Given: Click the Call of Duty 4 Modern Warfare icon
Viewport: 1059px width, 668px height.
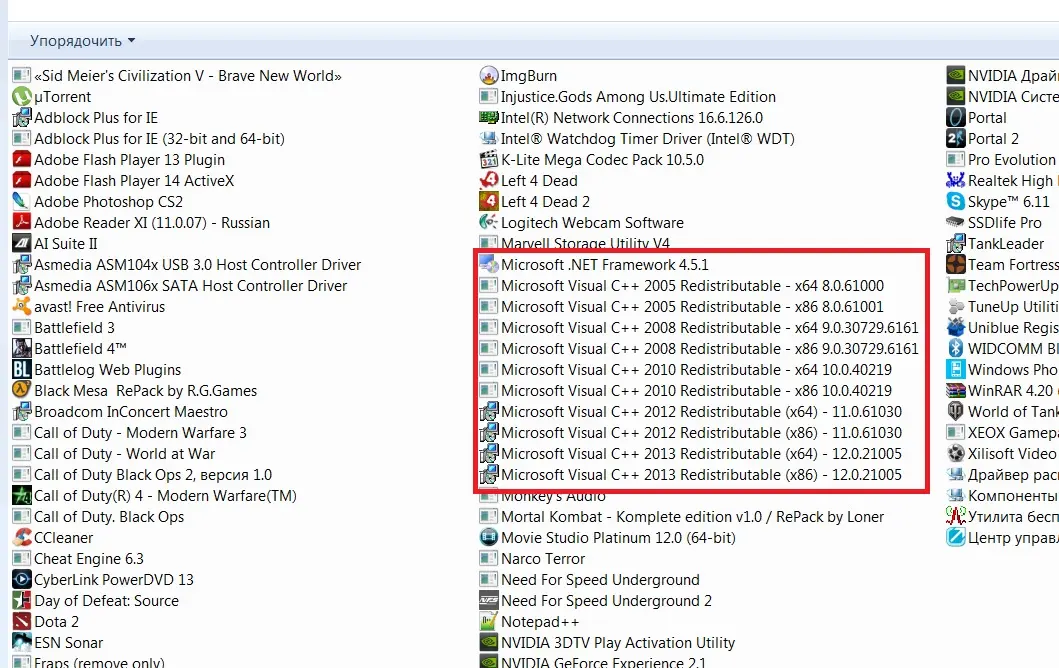Looking at the screenshot, I should click(21, 496).
